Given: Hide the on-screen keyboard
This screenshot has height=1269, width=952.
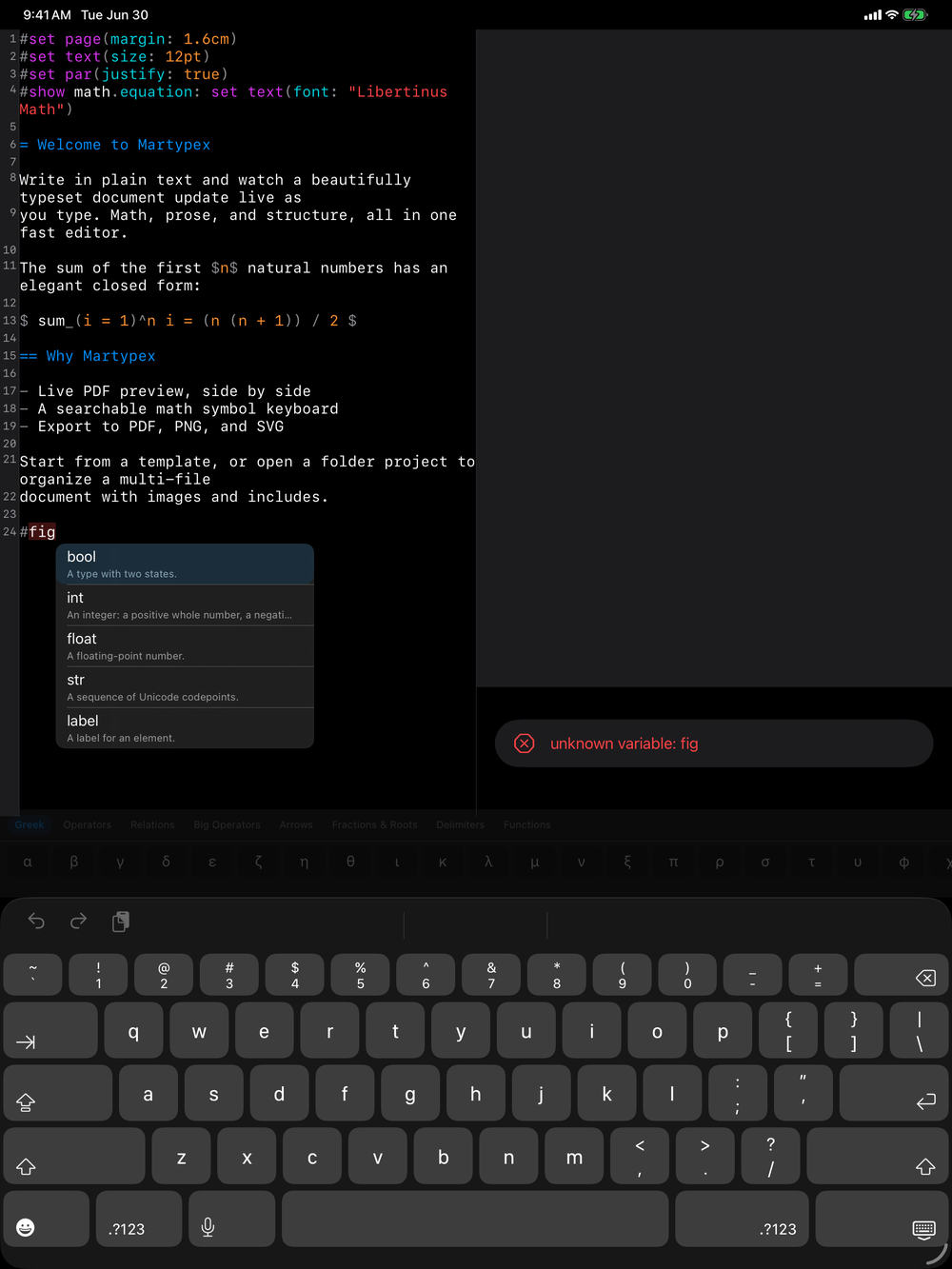Looking at the screenshot, I should (x=882, y=1219).
